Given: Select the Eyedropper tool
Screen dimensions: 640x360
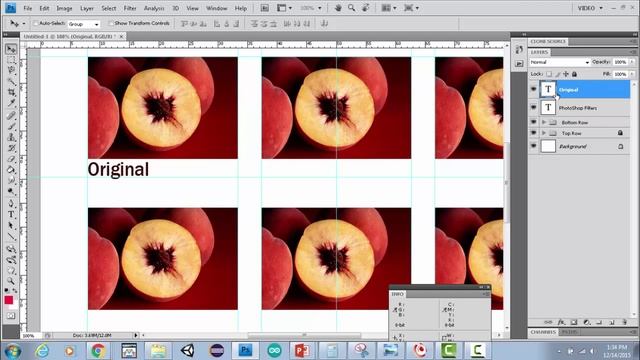Looking at the screenshot, I should [11, 103].
